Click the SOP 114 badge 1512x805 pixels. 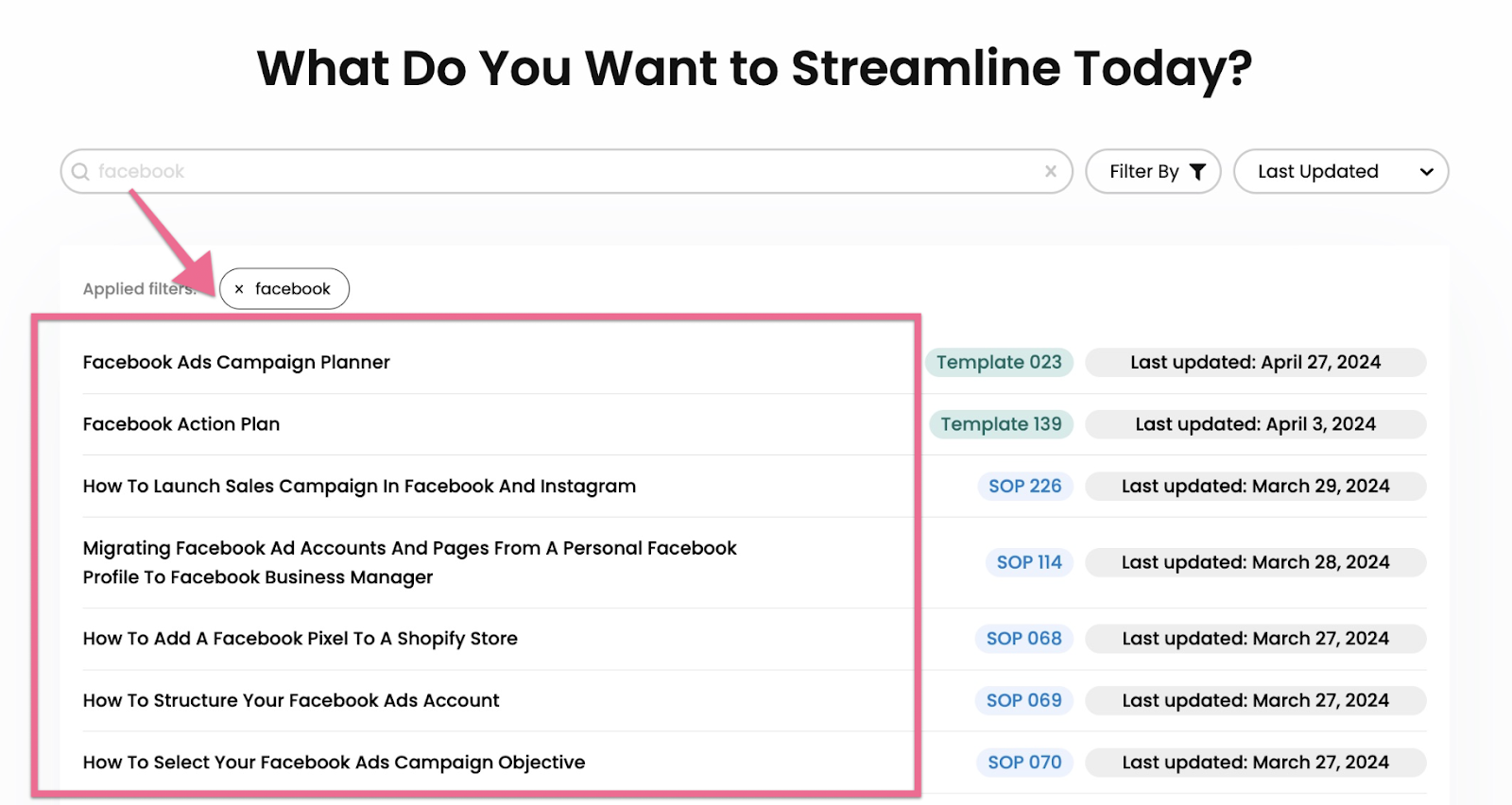click(x=1029, y=562)
